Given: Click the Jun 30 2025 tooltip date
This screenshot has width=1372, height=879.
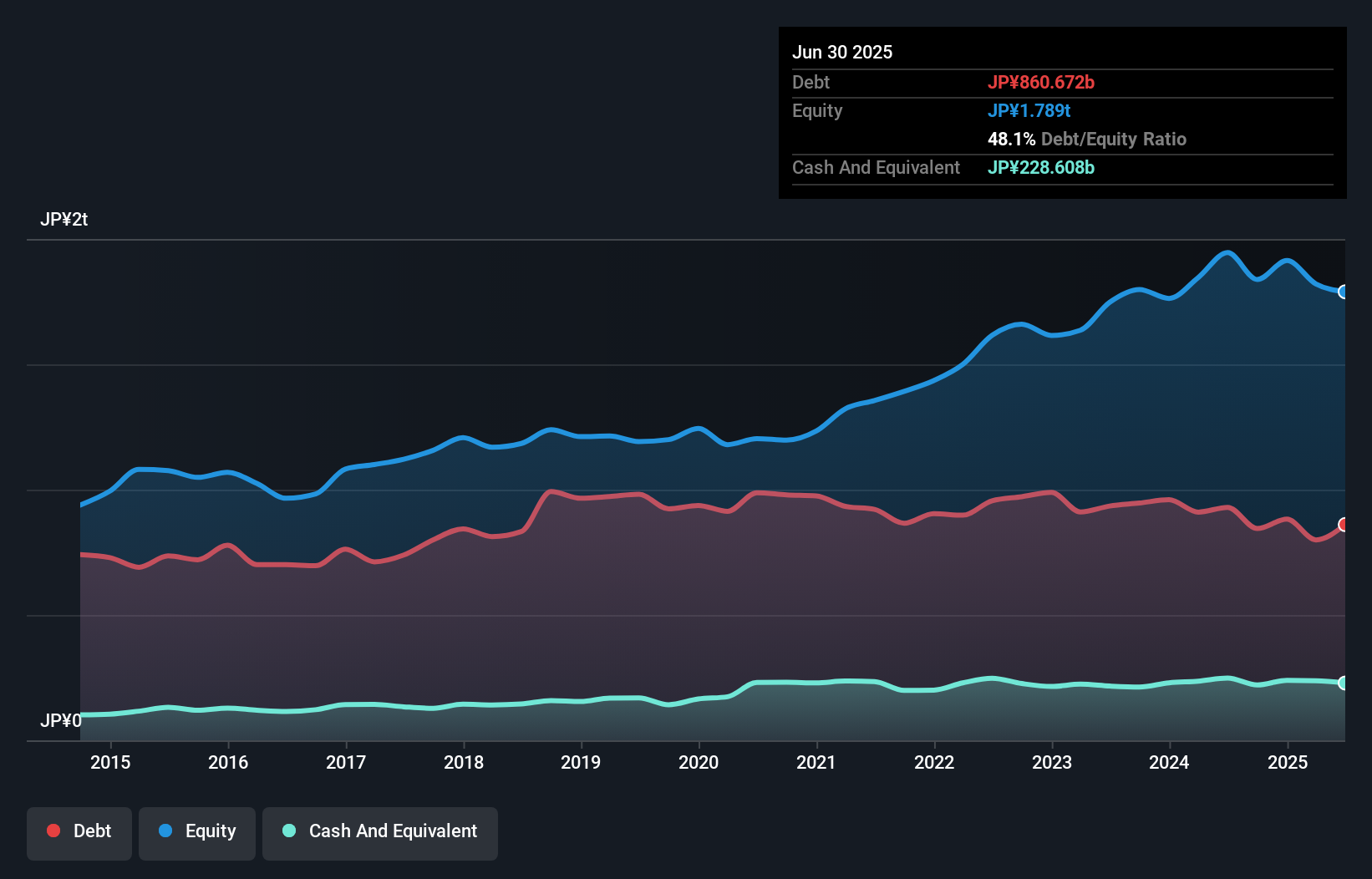Looking at the screenshot, I should pos(842,52).
